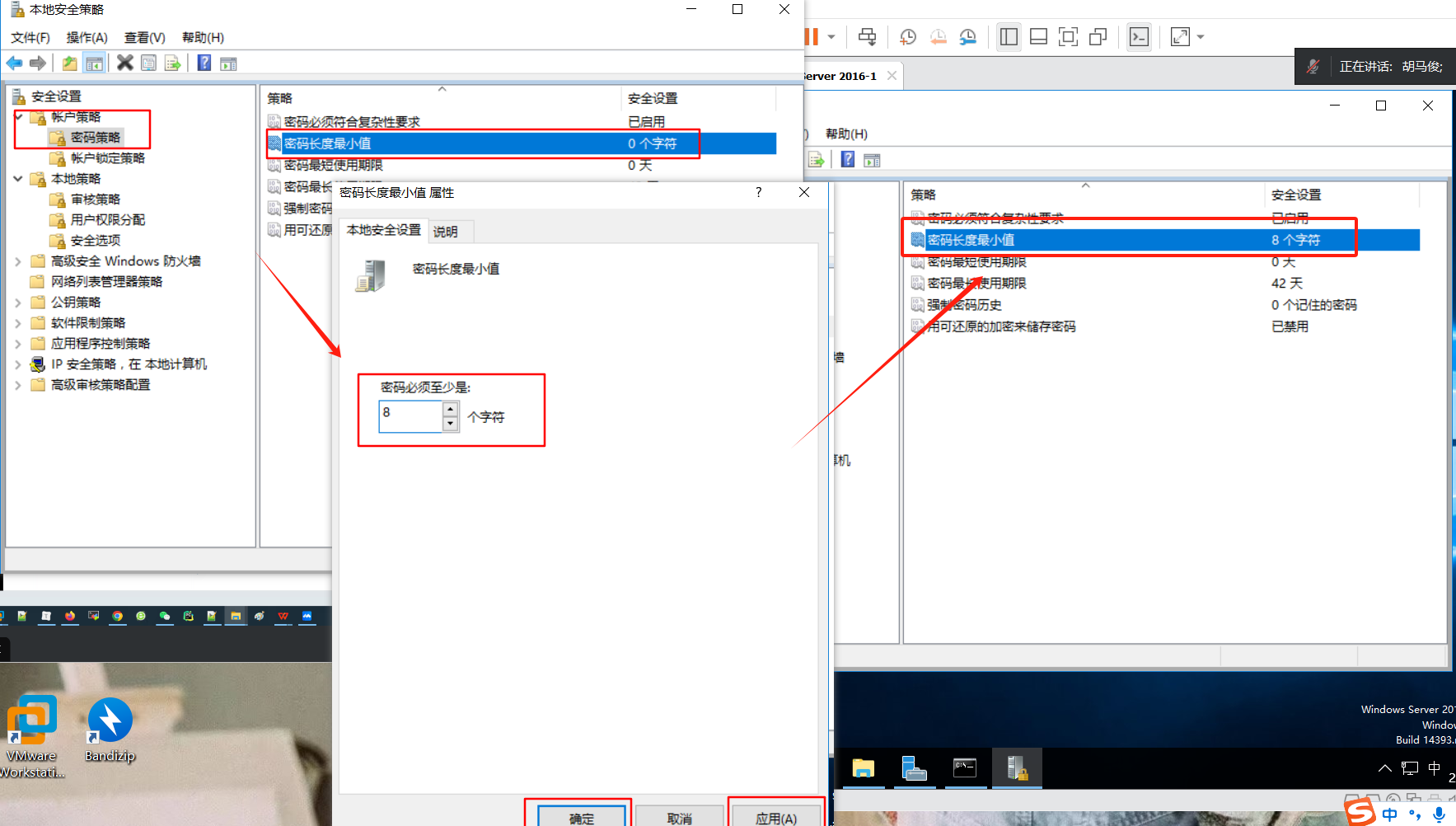Screen dimensions: 1456x826
Task: Click the Server Manager icon in the VM taskbar
Action: pos(914,768)
